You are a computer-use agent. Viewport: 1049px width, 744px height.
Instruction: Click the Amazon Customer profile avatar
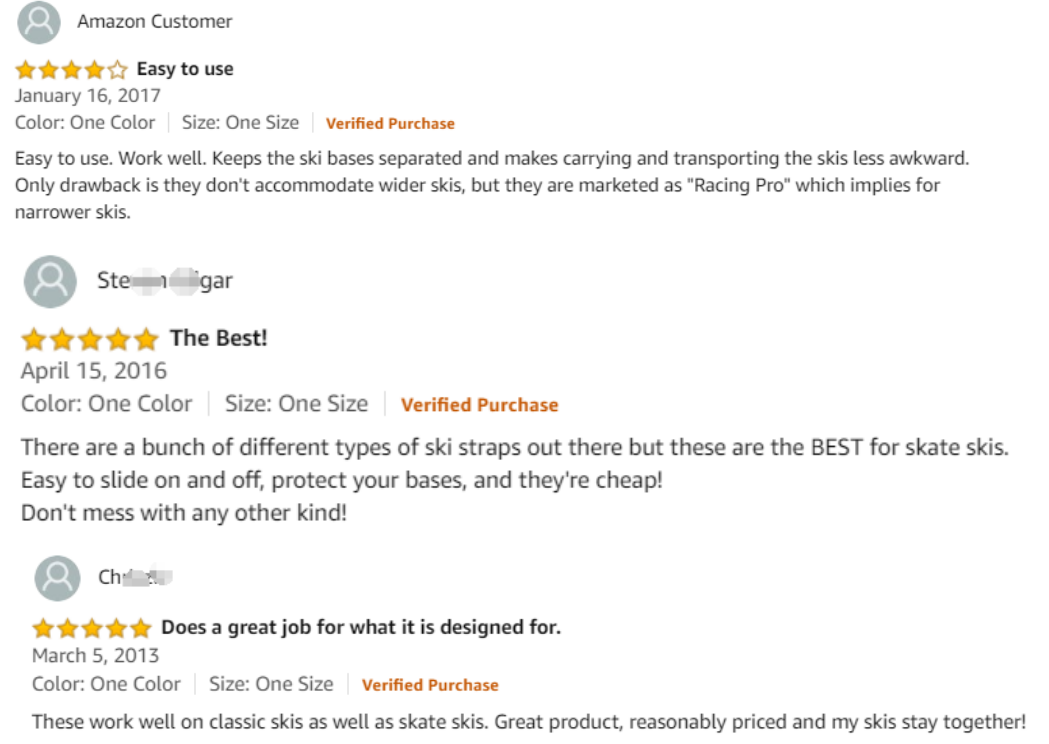[39, 22]
